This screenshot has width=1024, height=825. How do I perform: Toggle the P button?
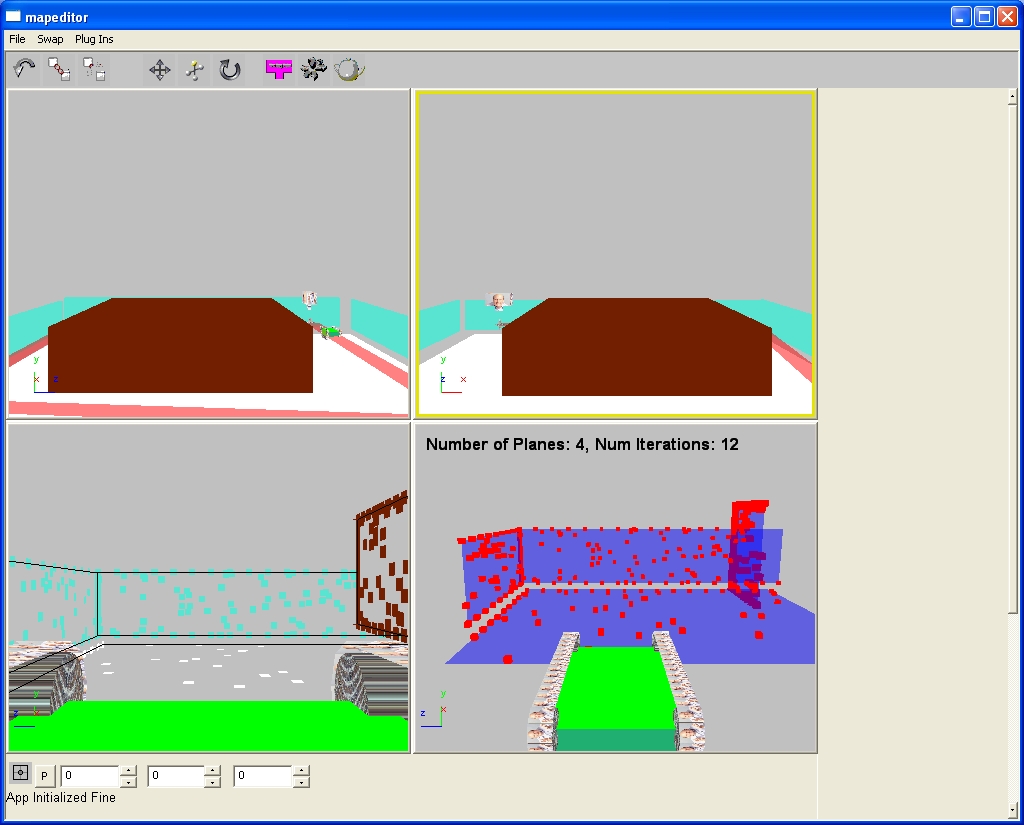pyautogui.click(x=44, y=775)
